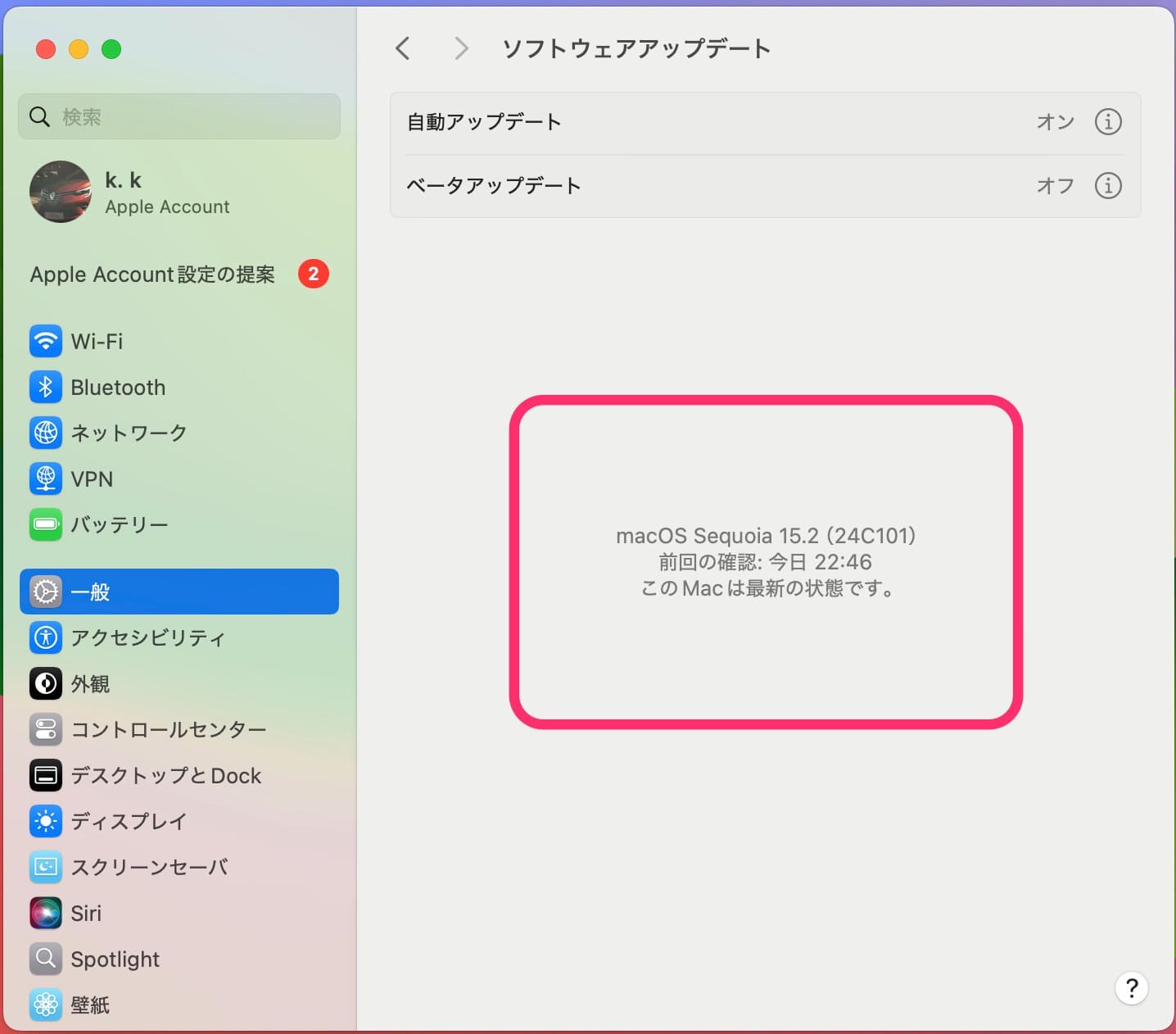Click the red 2 notification badge
1176x1034 pixels.
coord(313,274)
